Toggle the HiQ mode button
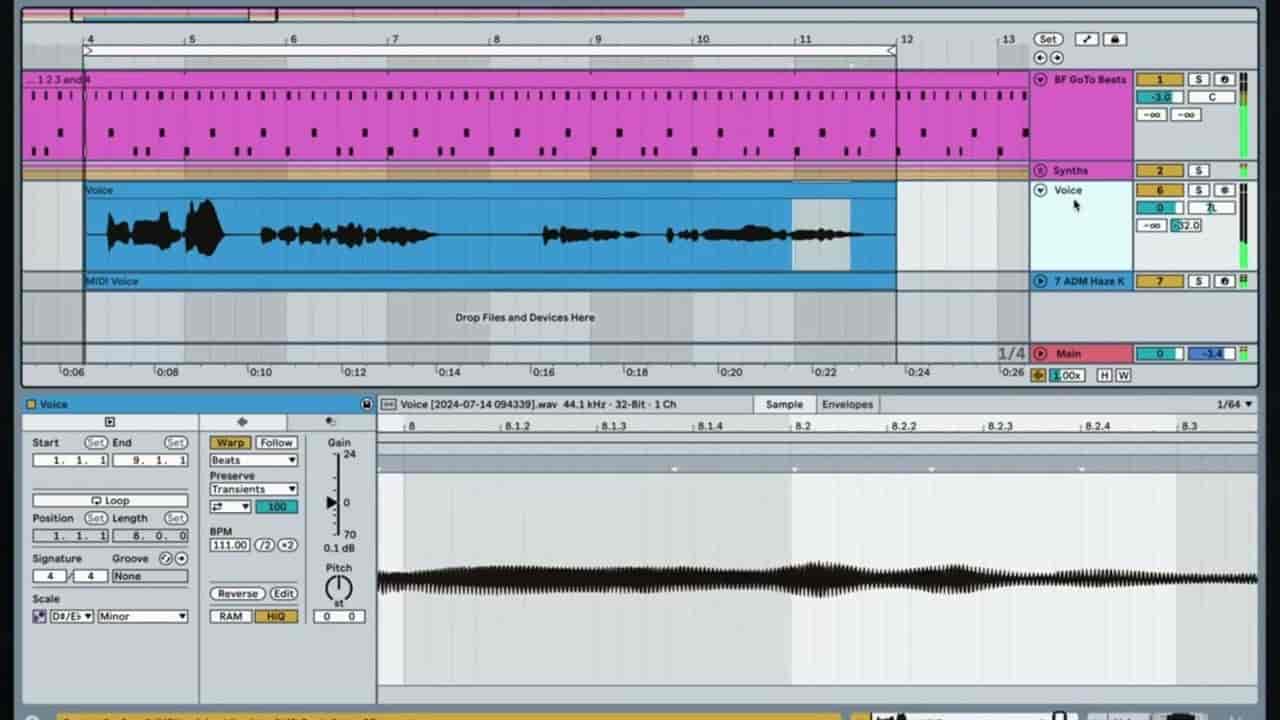The width and height of the screenshot is (1280, 720). tap(276, 617)
